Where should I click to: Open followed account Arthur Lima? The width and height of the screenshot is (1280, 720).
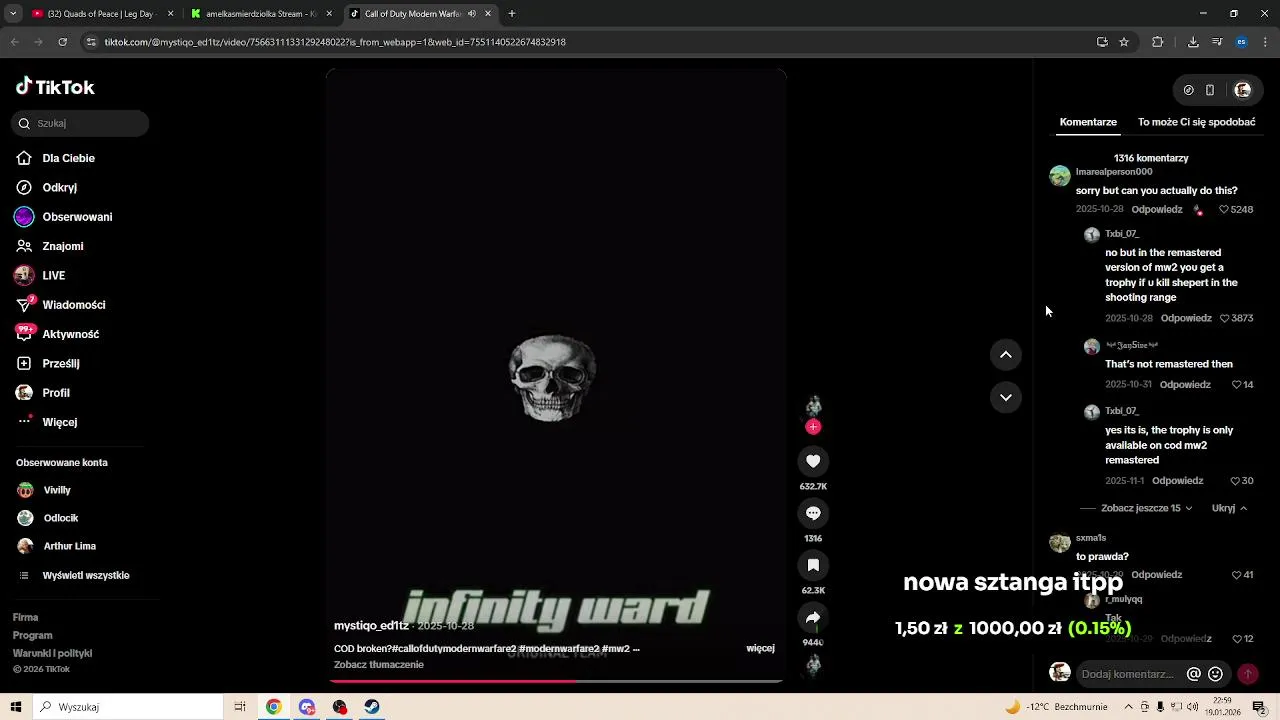coord(57,546)
